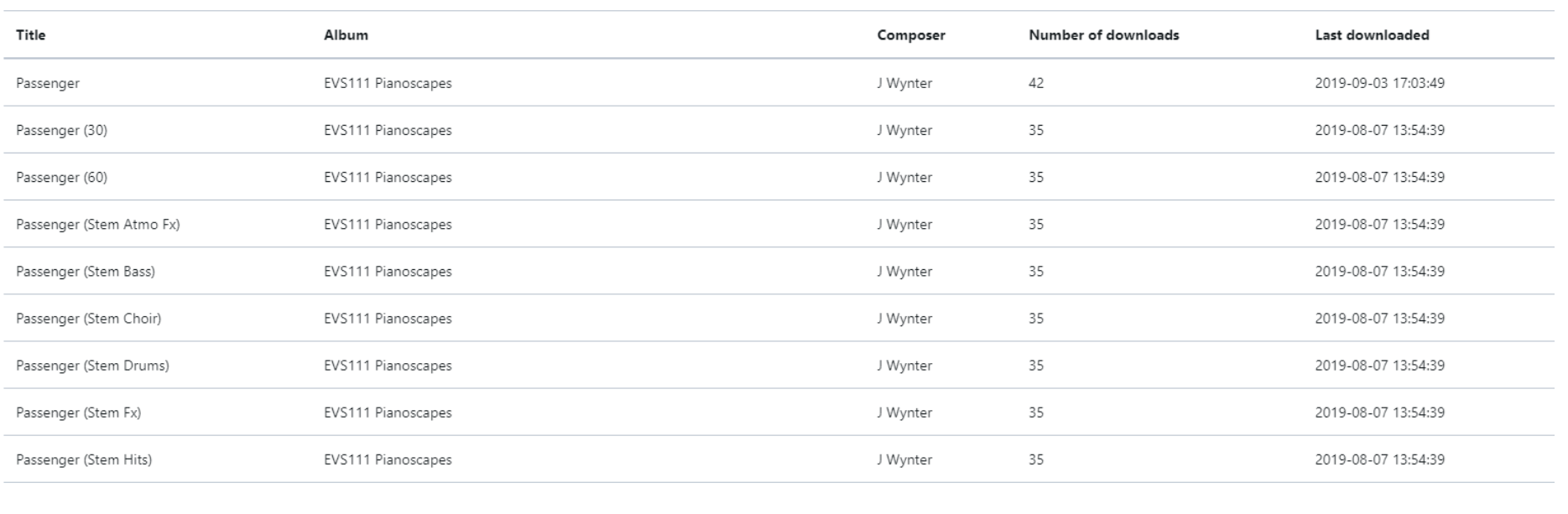Open EVS111 Pianoscapes in Stem Hits row

388,459
